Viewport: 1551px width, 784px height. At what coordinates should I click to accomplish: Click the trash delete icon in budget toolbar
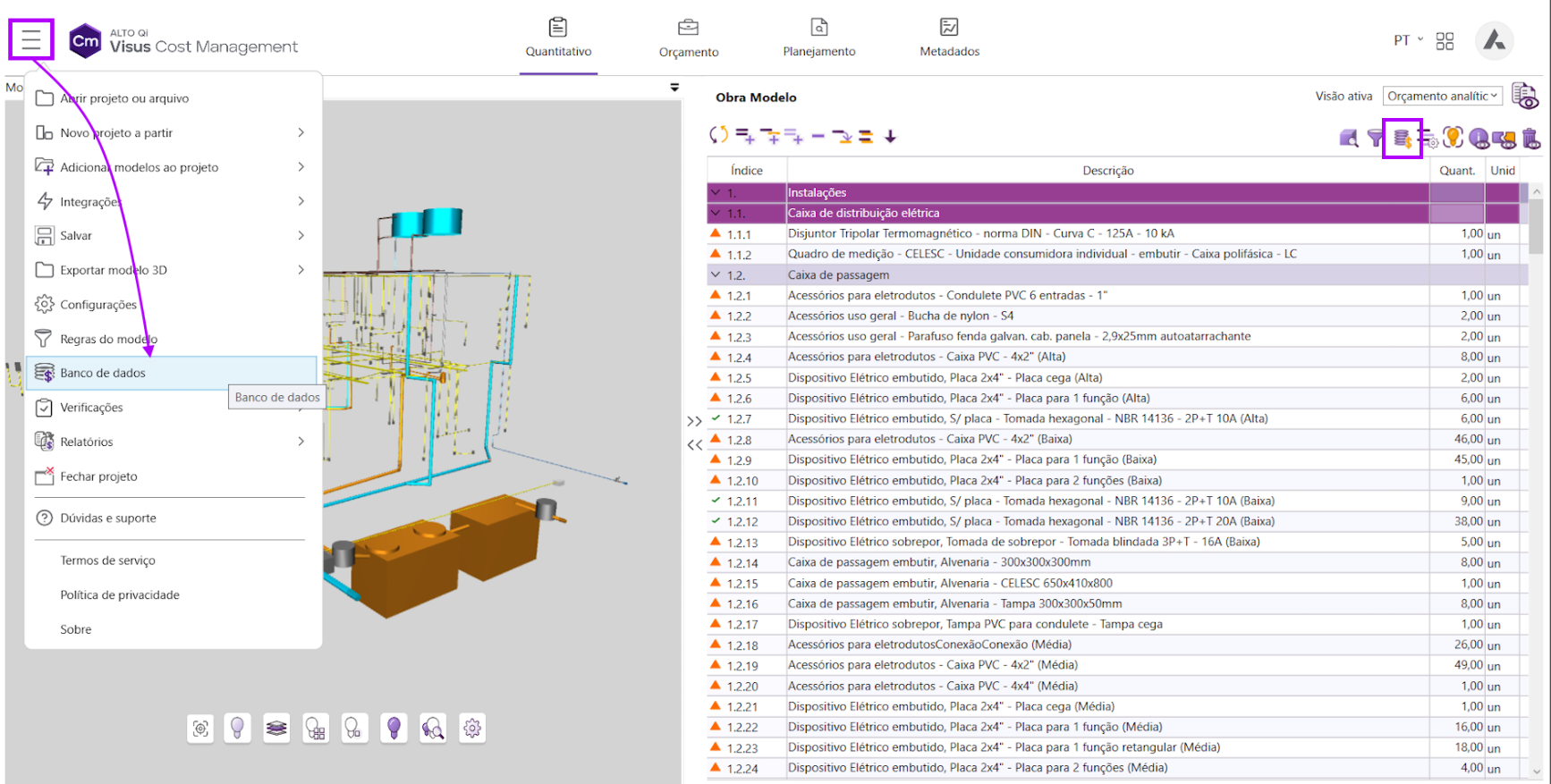tap(1530, 139)
